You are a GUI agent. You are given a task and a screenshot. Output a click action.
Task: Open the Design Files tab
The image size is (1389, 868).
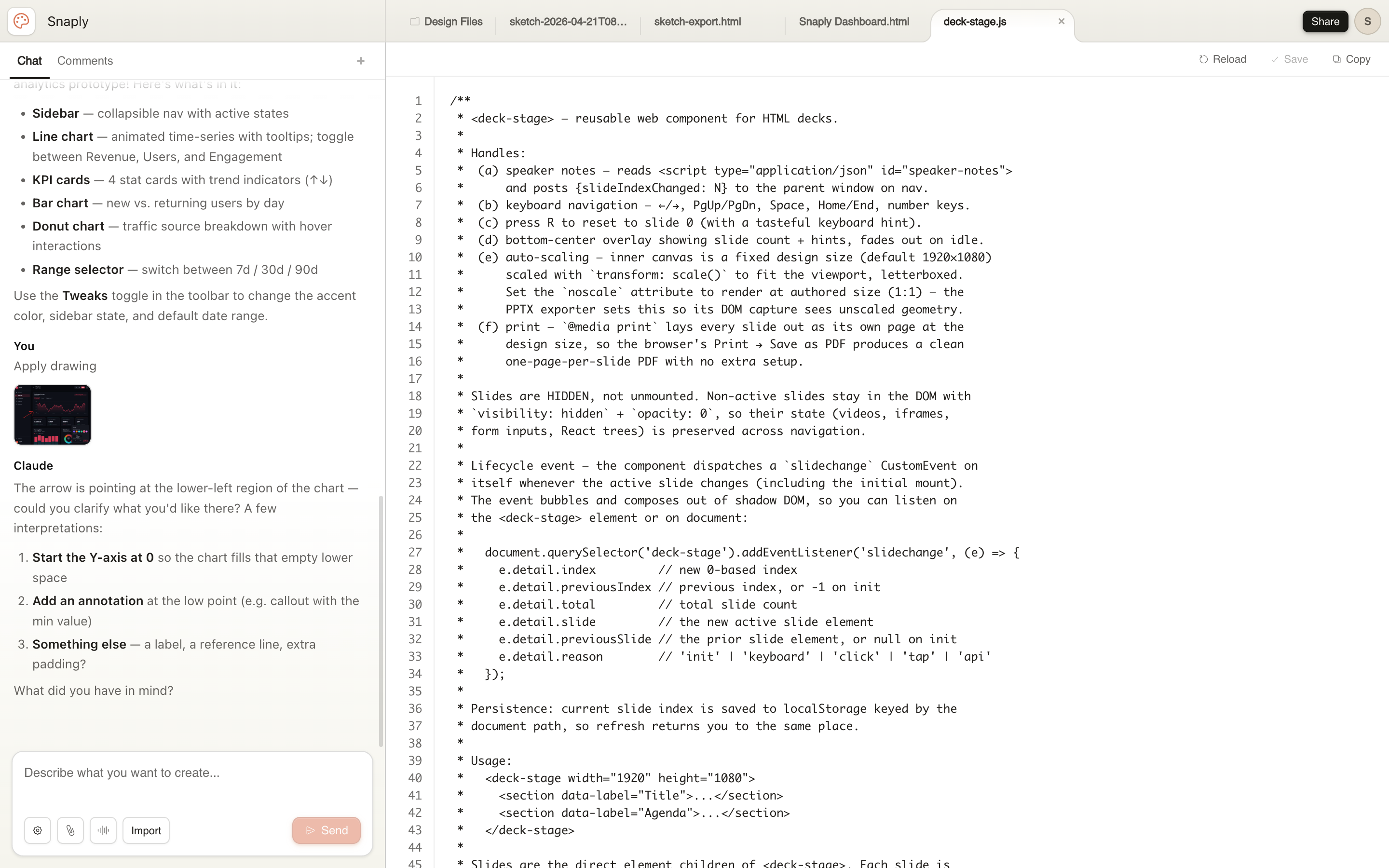(x=447, y=22)
